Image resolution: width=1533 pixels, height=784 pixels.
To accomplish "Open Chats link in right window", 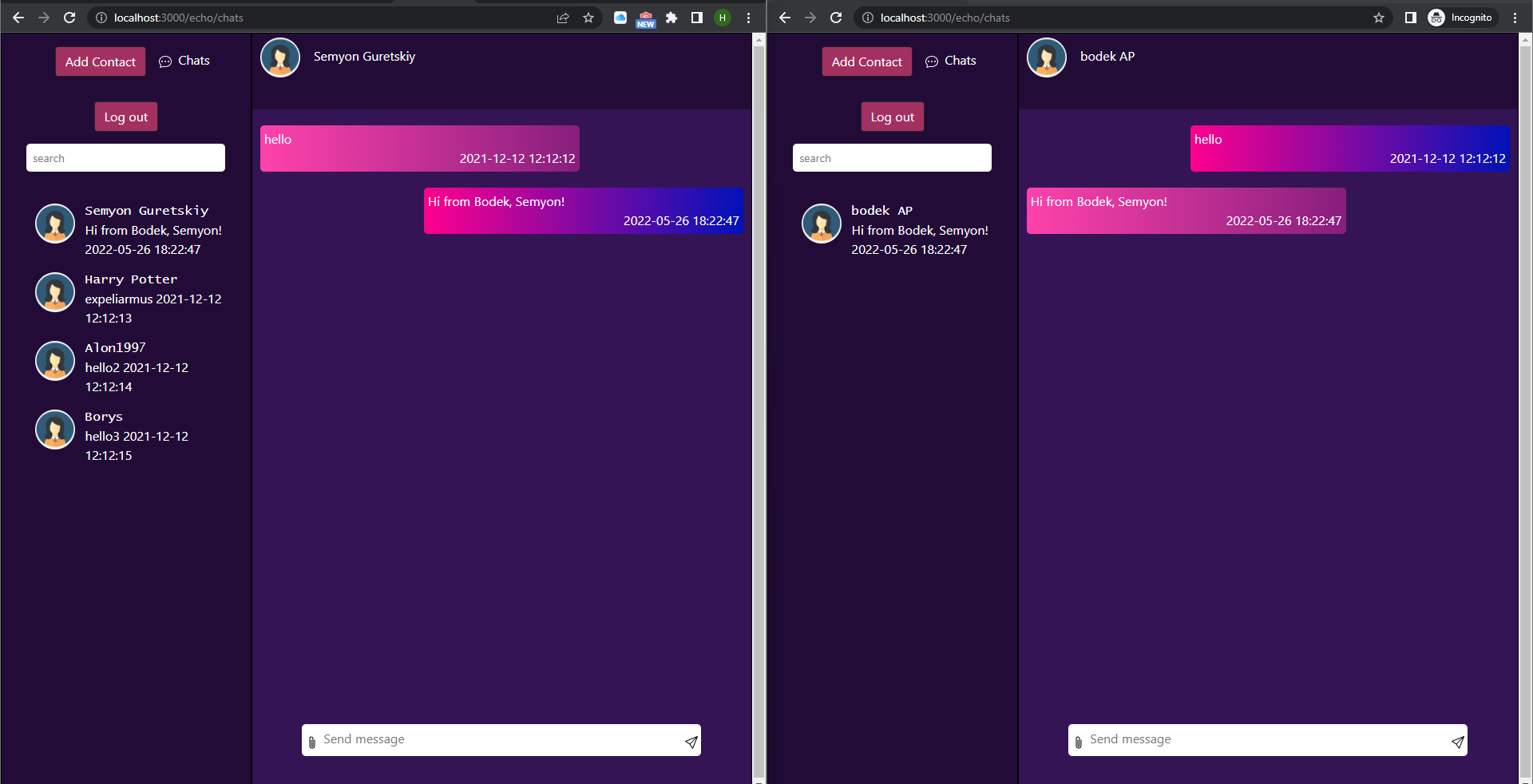I will click(x=951, y=61).
